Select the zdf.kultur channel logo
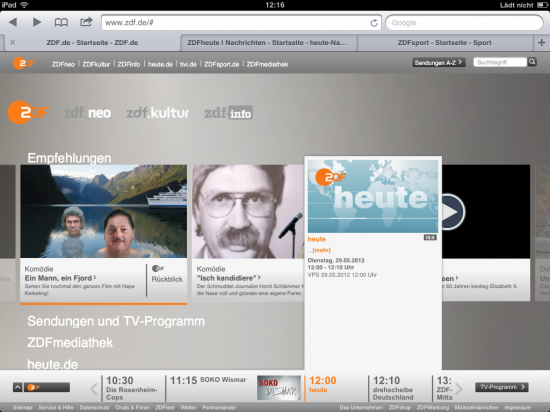Image resolution: width=550 pixels, height=412 pixels. click(158, 113)
